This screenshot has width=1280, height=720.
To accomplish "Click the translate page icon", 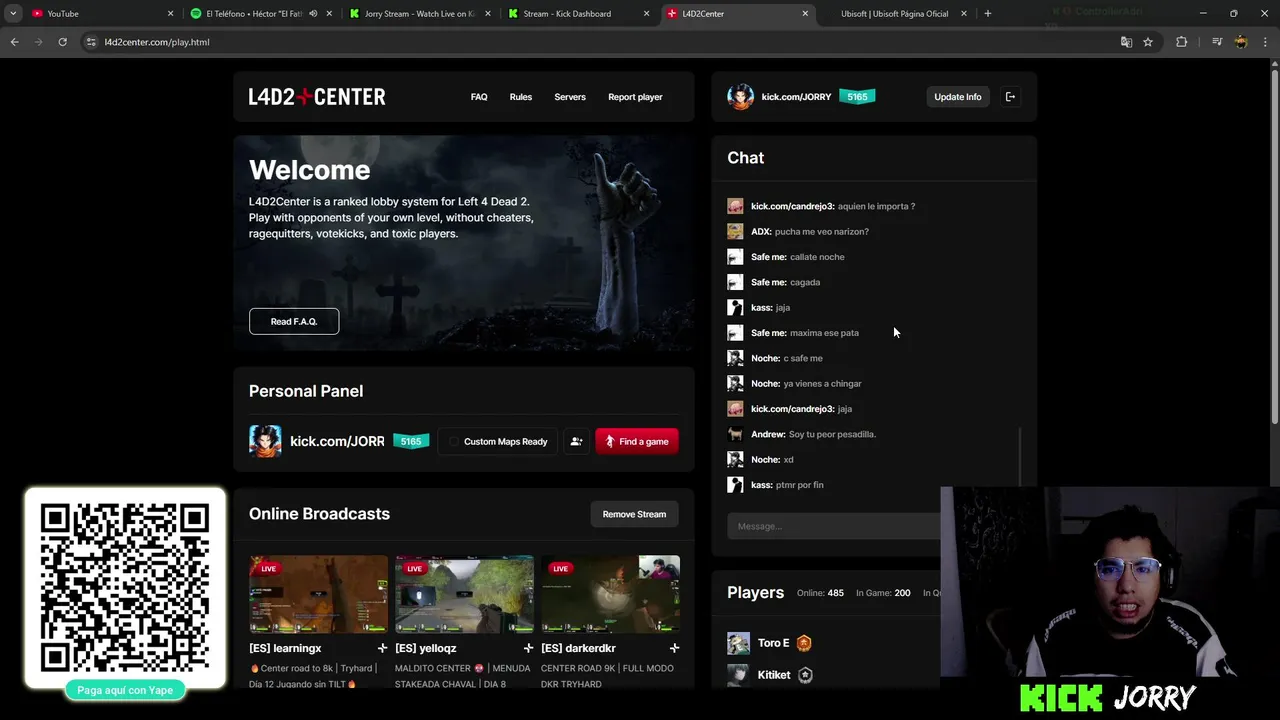I will coord(1126,42).
